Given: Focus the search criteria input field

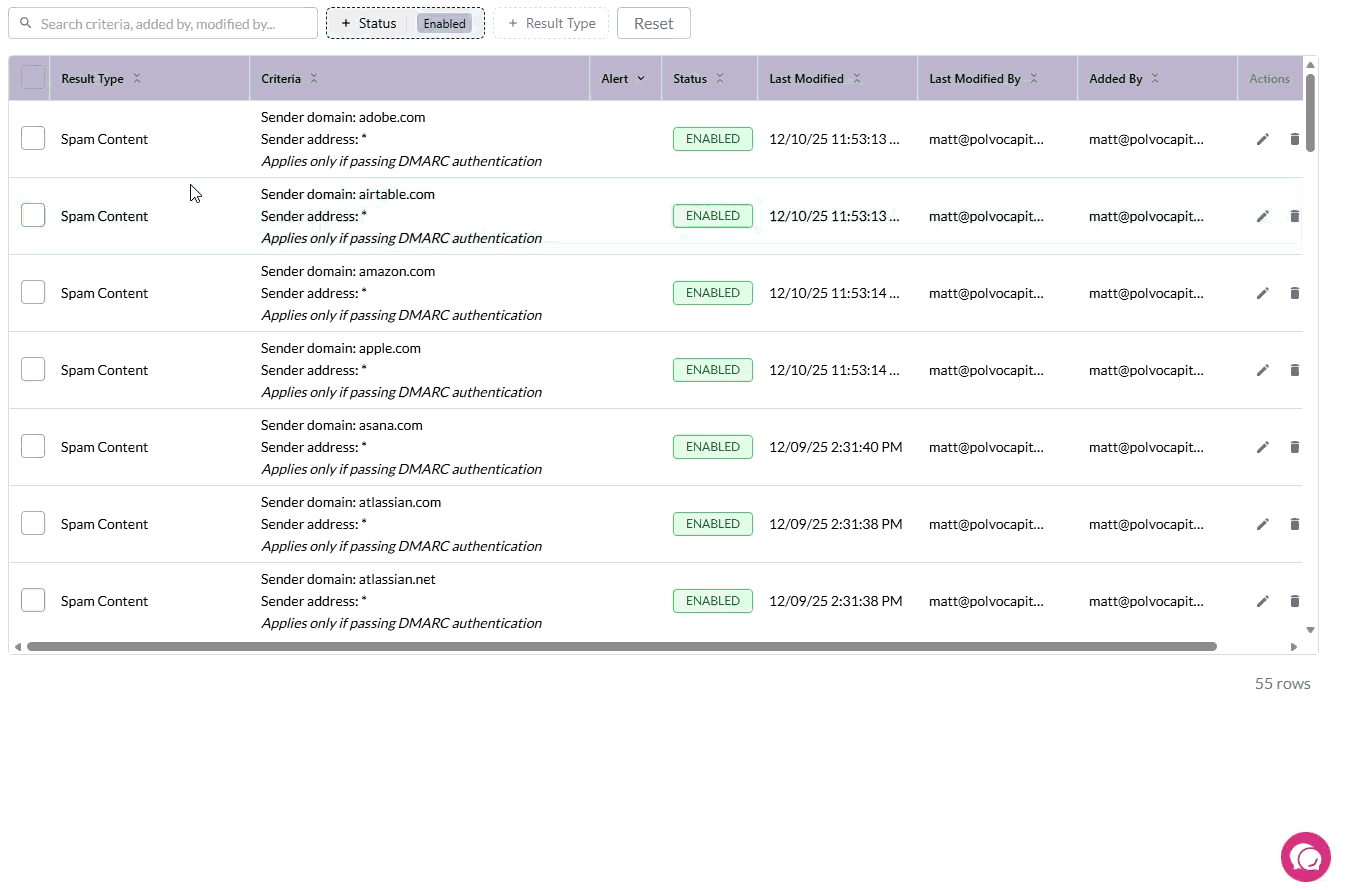Looking at the screenshot, I should (172, 23).
